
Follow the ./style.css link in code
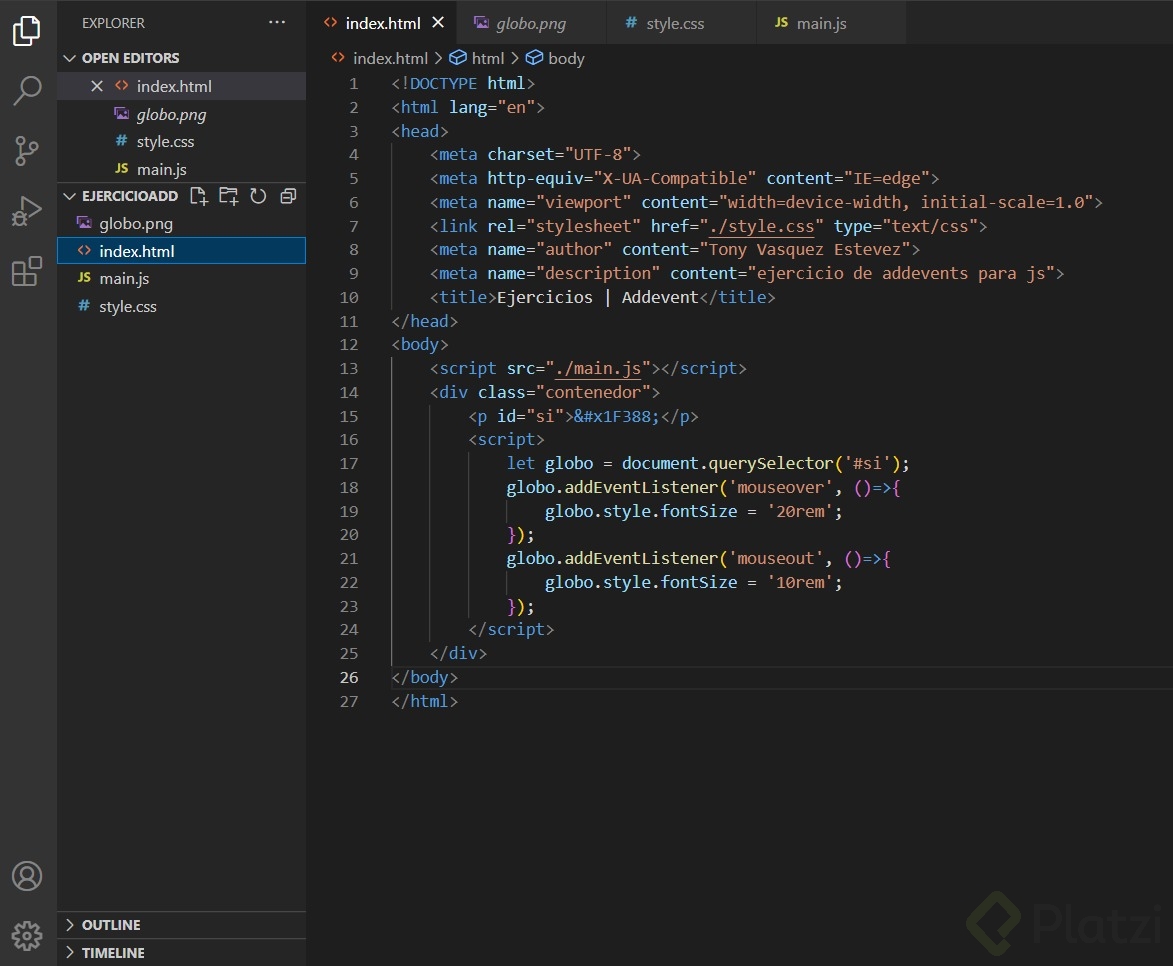coord(761,226)
